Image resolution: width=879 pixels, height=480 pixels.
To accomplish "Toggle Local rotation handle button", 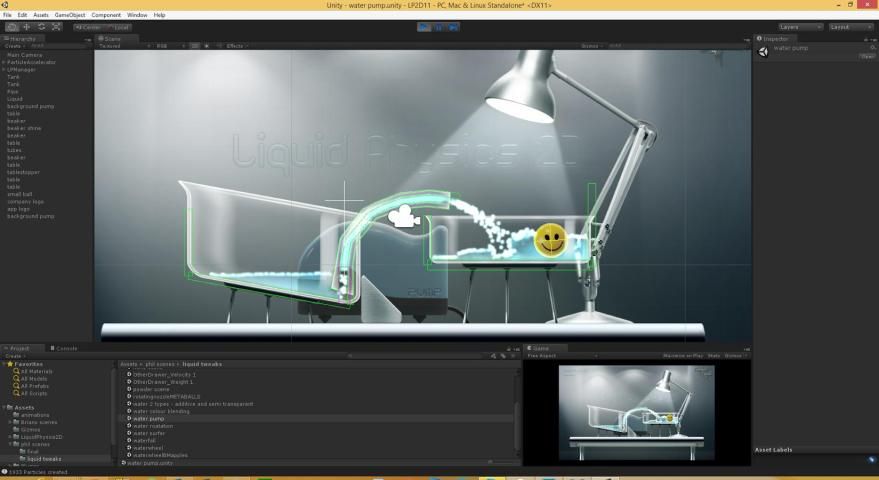I will 118,27.
